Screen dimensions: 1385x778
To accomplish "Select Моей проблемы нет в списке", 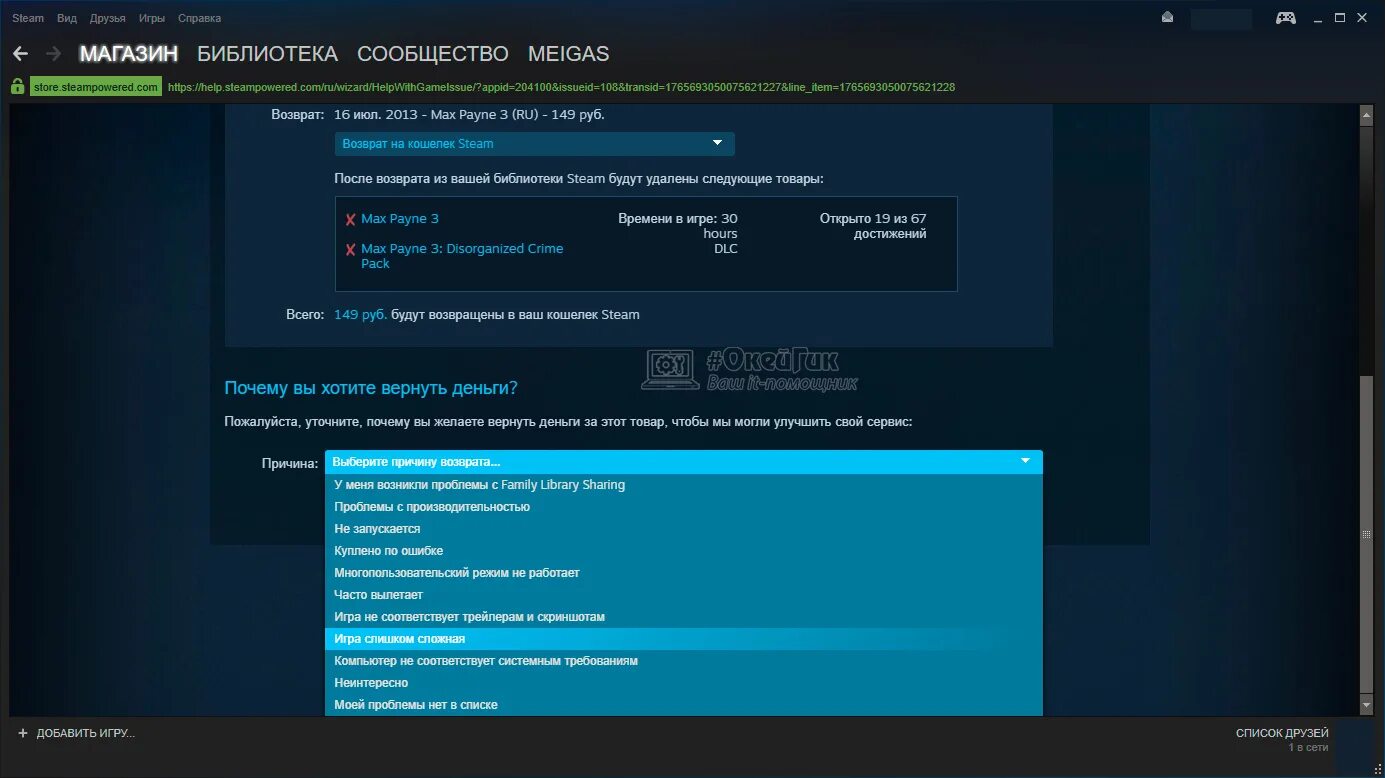I will click(683, 705).
